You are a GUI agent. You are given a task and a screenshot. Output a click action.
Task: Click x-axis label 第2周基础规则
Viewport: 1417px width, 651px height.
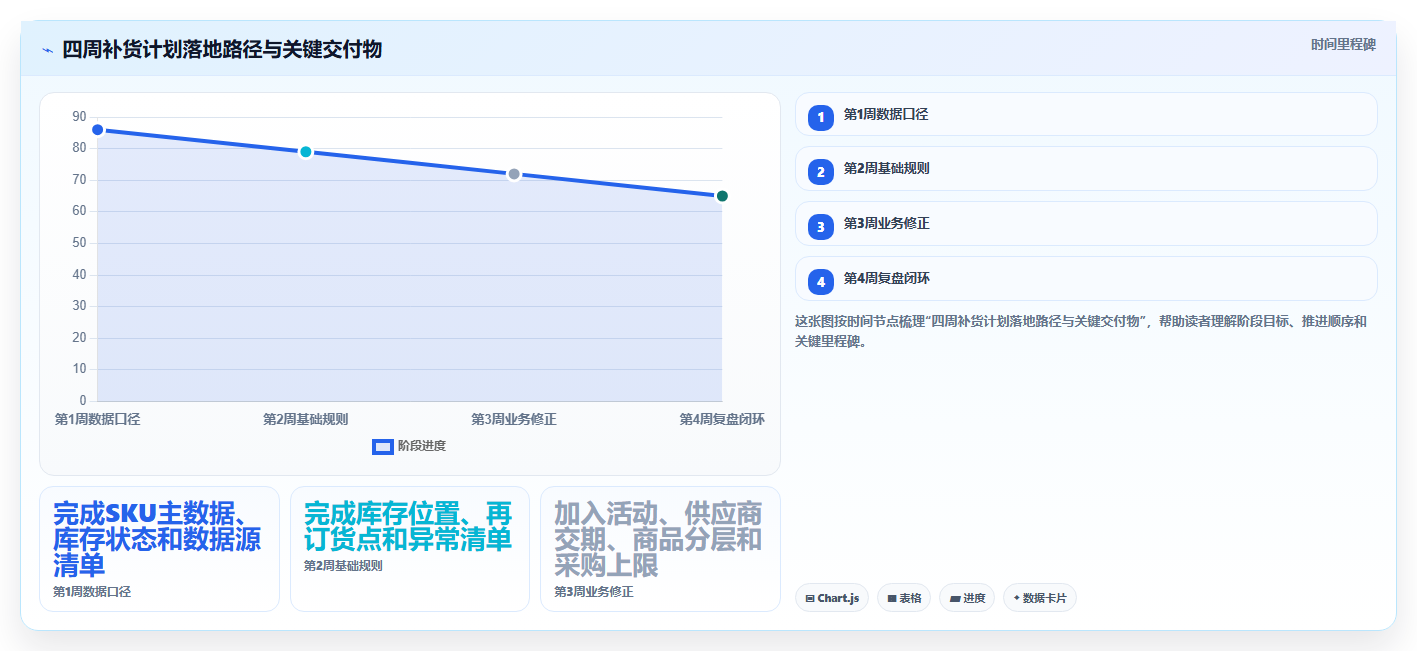(x=306, y=419)
